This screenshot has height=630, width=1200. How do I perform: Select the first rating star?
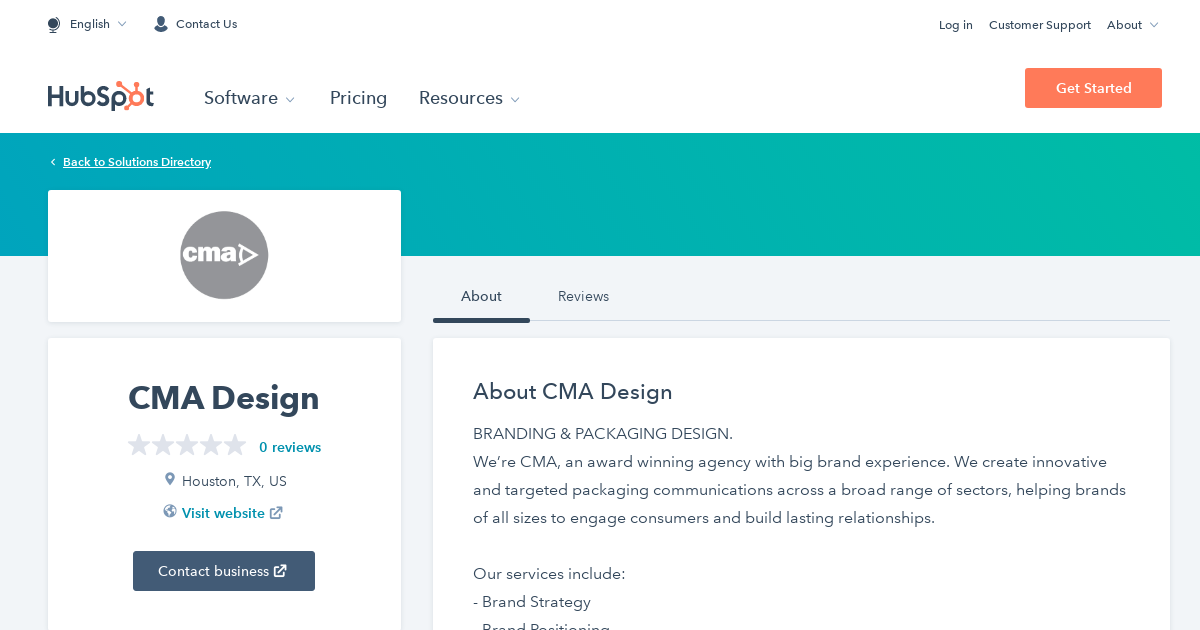click(x=138, y=444)
